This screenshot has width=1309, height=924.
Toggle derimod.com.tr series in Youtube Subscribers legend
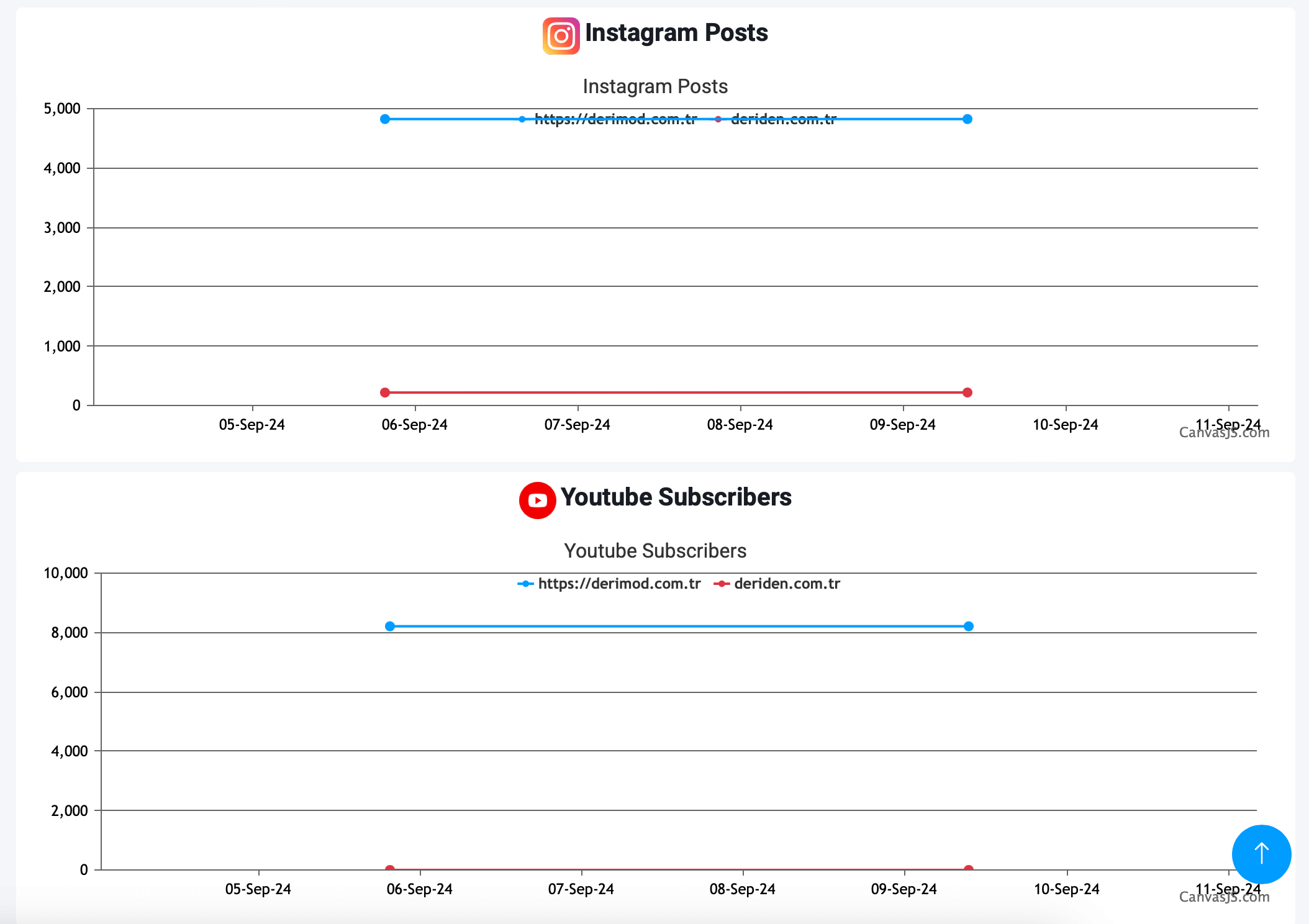[618, 584]
